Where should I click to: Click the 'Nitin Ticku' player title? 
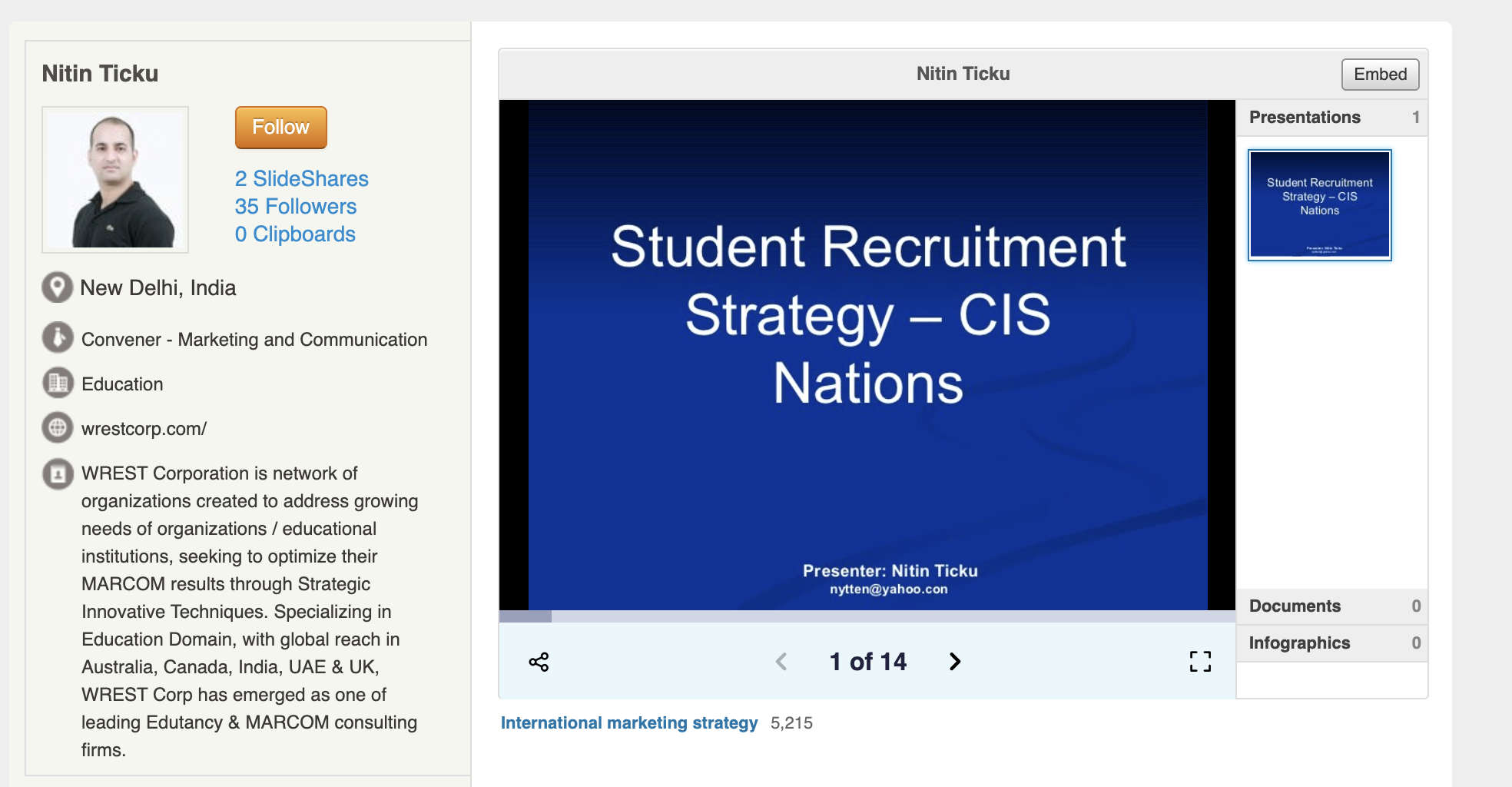tap(963, 74)
